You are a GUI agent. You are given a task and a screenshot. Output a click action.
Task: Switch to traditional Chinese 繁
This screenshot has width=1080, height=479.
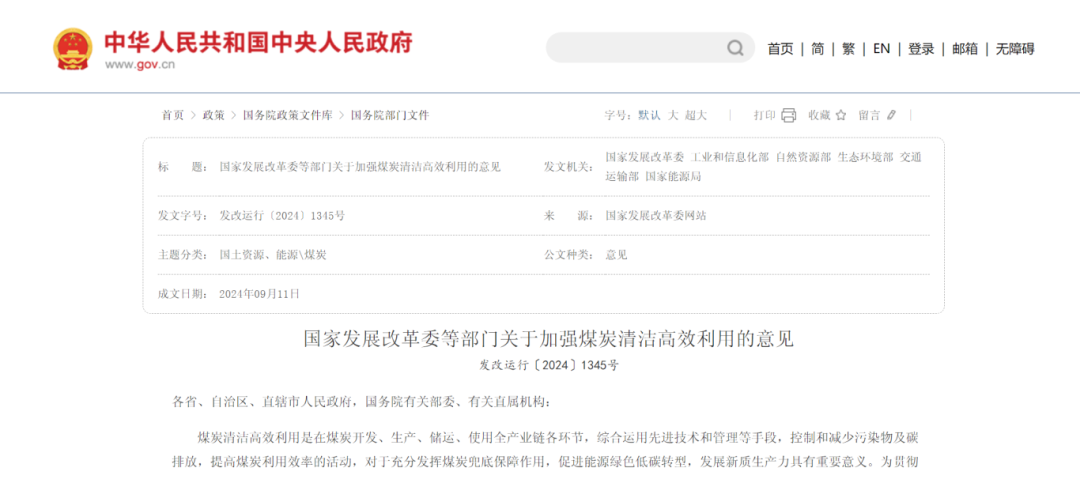[x=849, y=49]
